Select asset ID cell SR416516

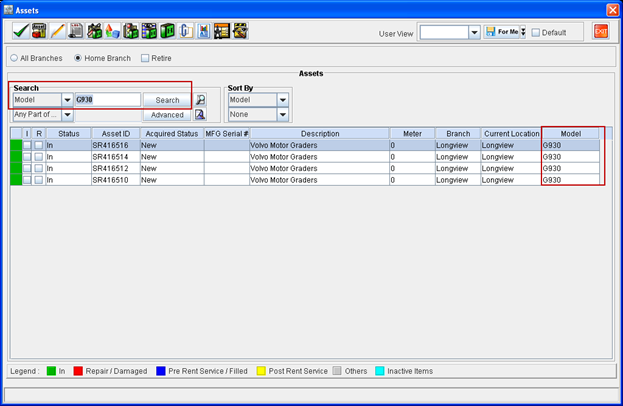click(x=116, y=145)
